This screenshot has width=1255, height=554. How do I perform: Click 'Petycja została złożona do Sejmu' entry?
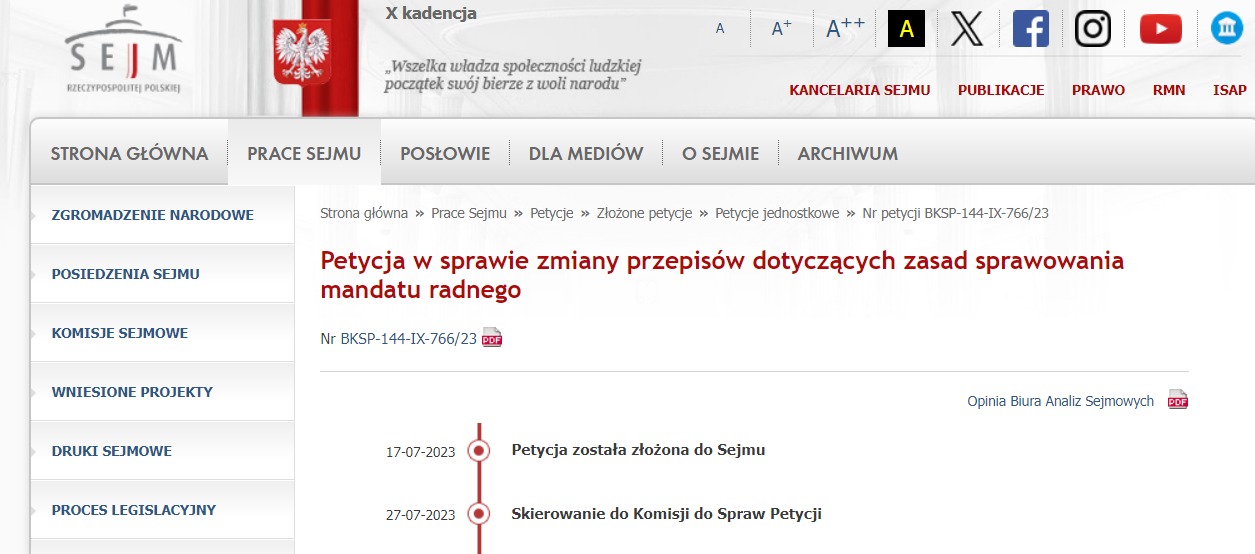pos(638,450)
